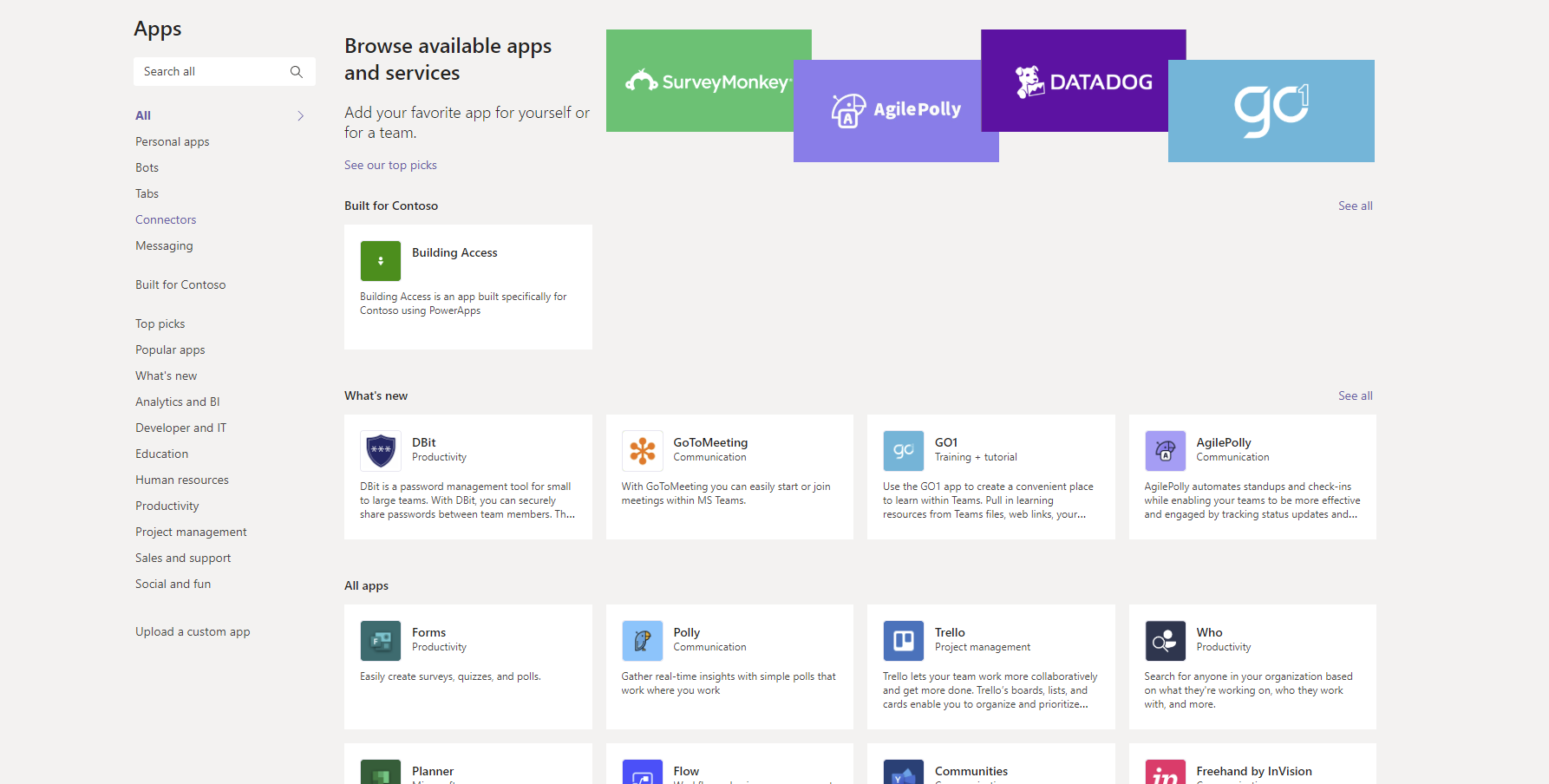Expand the All category chevron
Image resolution: width=1549 pixels, height=784 pixels.
click(301, 115)
